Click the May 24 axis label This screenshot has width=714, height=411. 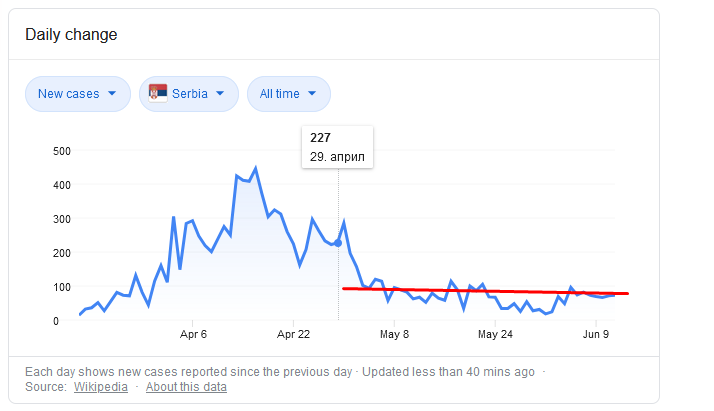pos(495,335)
